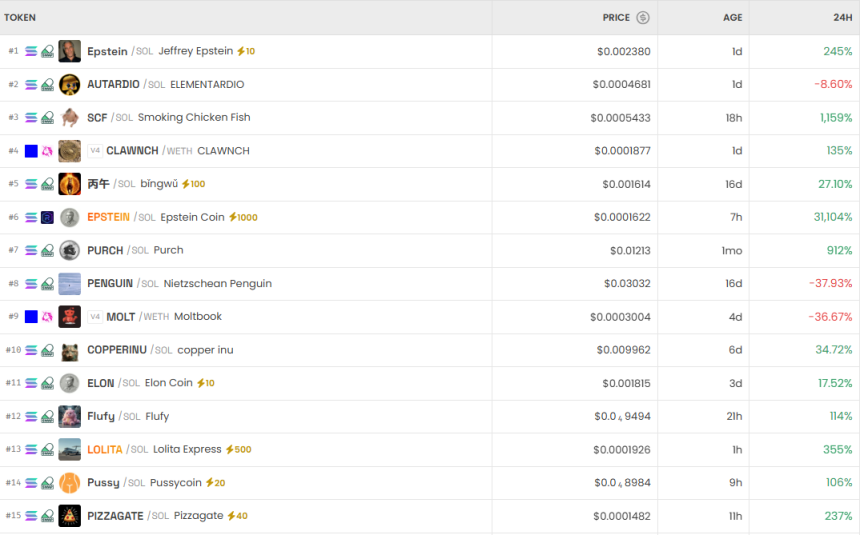Toggle the price currency icon in the header
This screenshot has width=860, height=535.
pyautogui.click(x=643, y=18)
